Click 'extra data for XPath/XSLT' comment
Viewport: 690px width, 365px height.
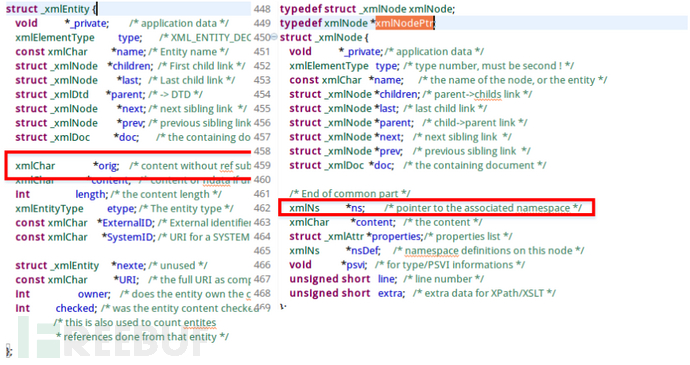pyautogui.click(x=484, y=293)
